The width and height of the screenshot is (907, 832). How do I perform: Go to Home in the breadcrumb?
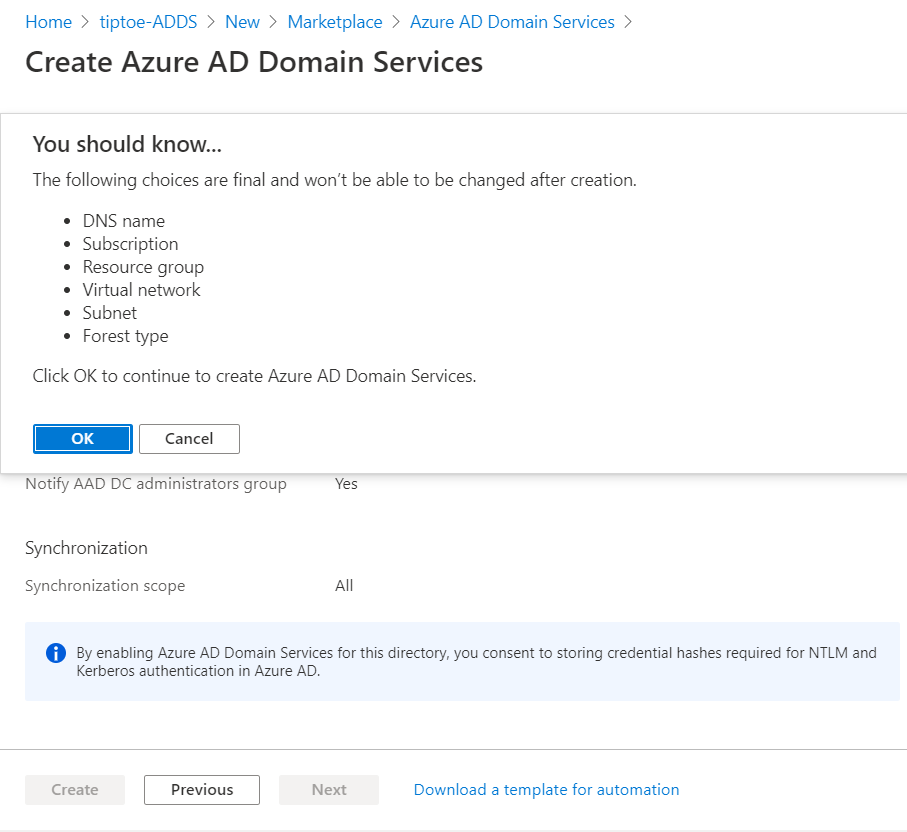pyautogui.click(x=49, y=22)
